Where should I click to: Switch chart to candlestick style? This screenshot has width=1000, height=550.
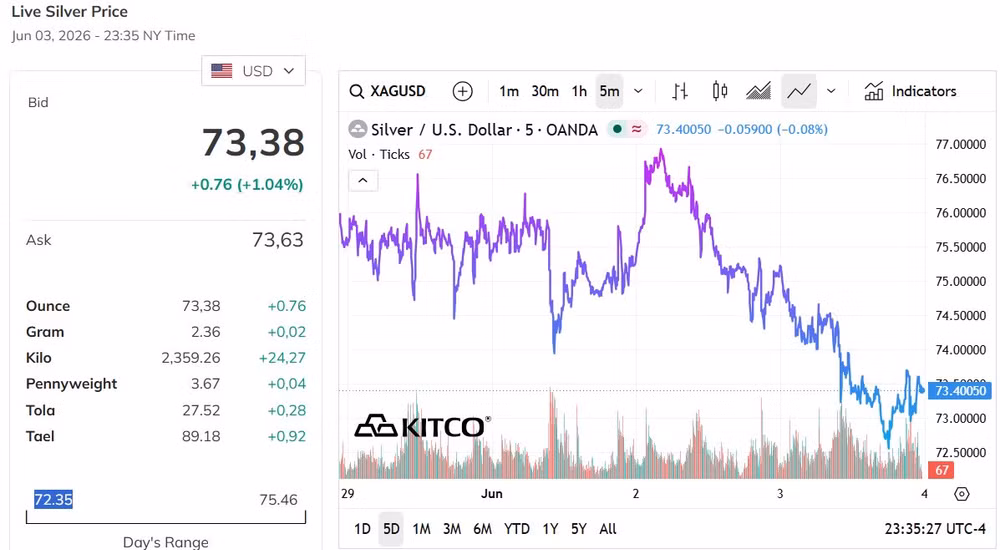[x=719, y=91]
